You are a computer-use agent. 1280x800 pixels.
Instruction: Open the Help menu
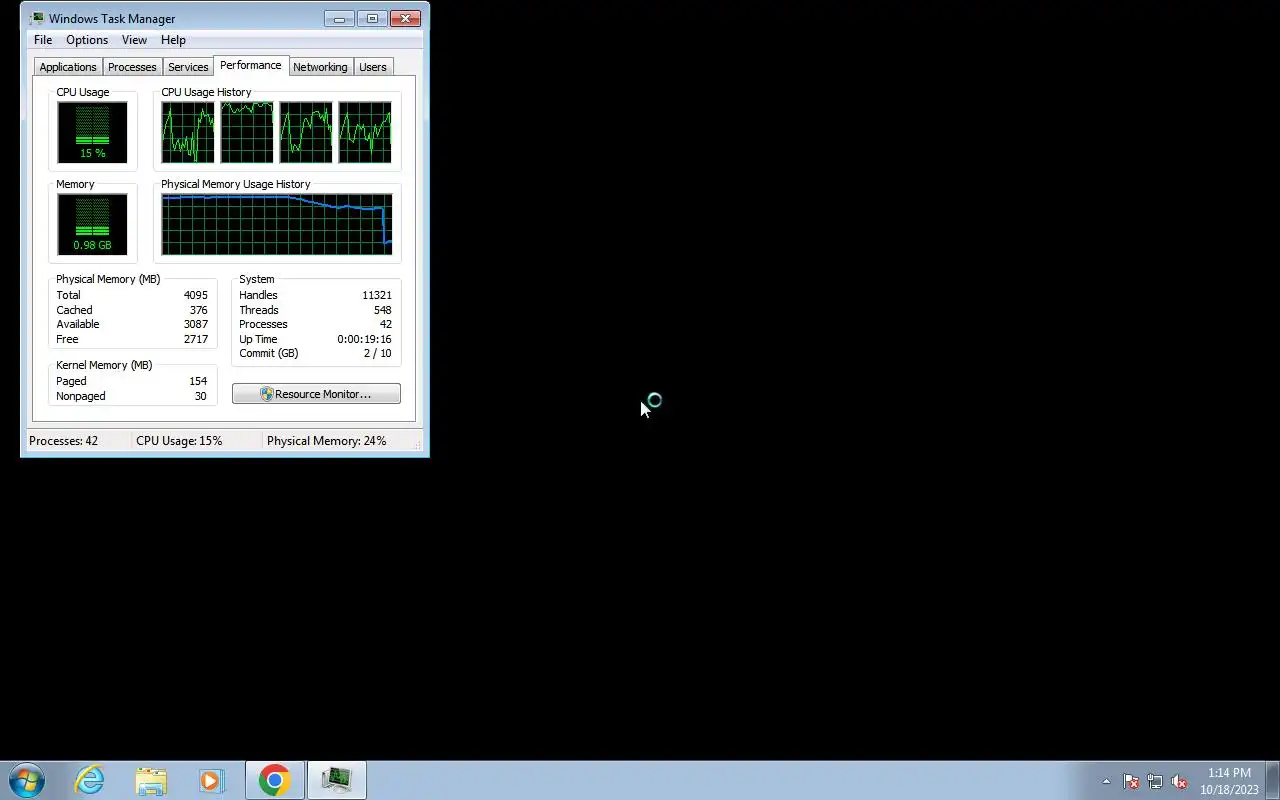coord(173,40)
